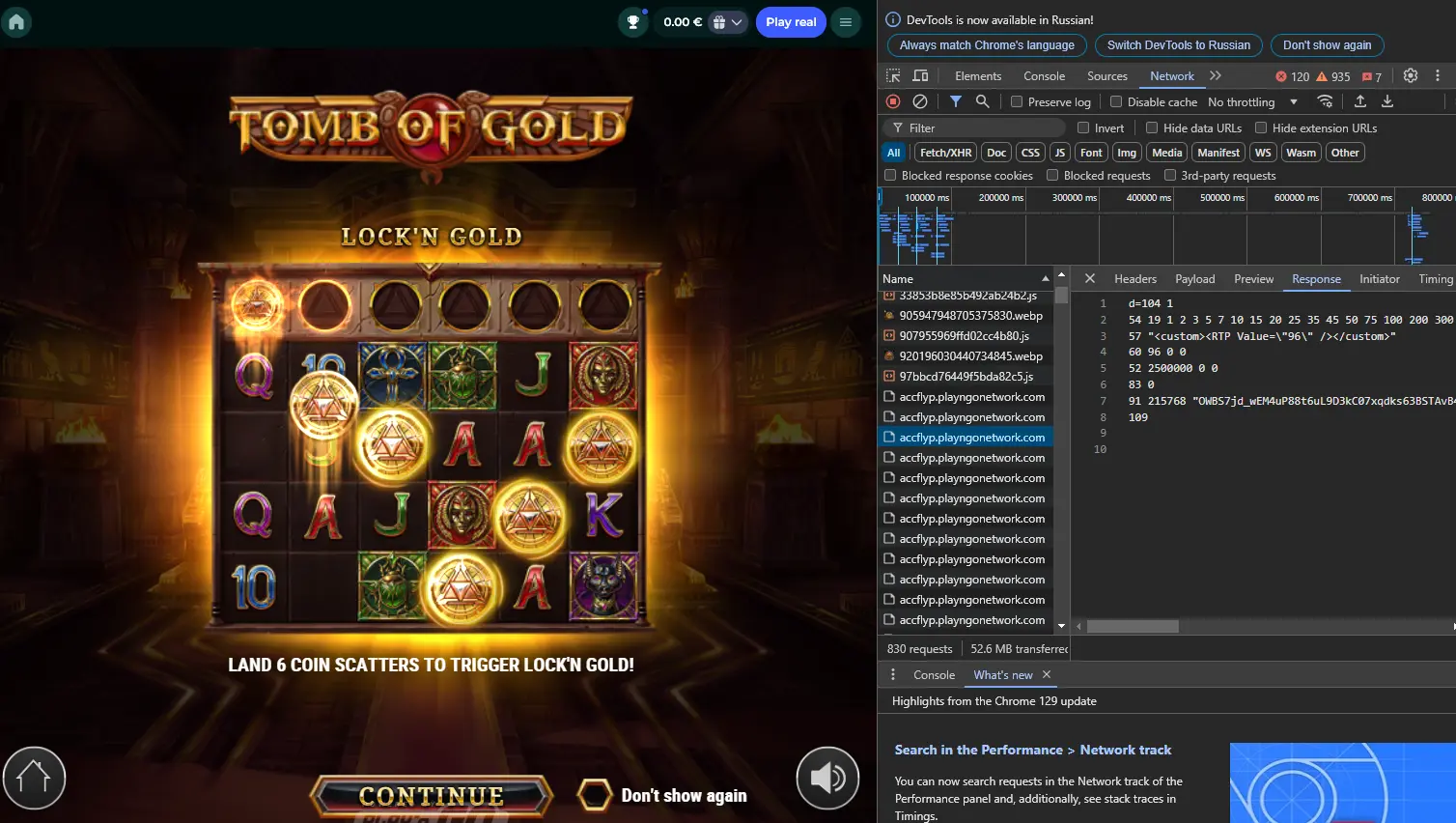The width and height of the screenshot is (1456, 823).
Task: Click Switch DevTools to Russian
Action: click(1179, 45)
